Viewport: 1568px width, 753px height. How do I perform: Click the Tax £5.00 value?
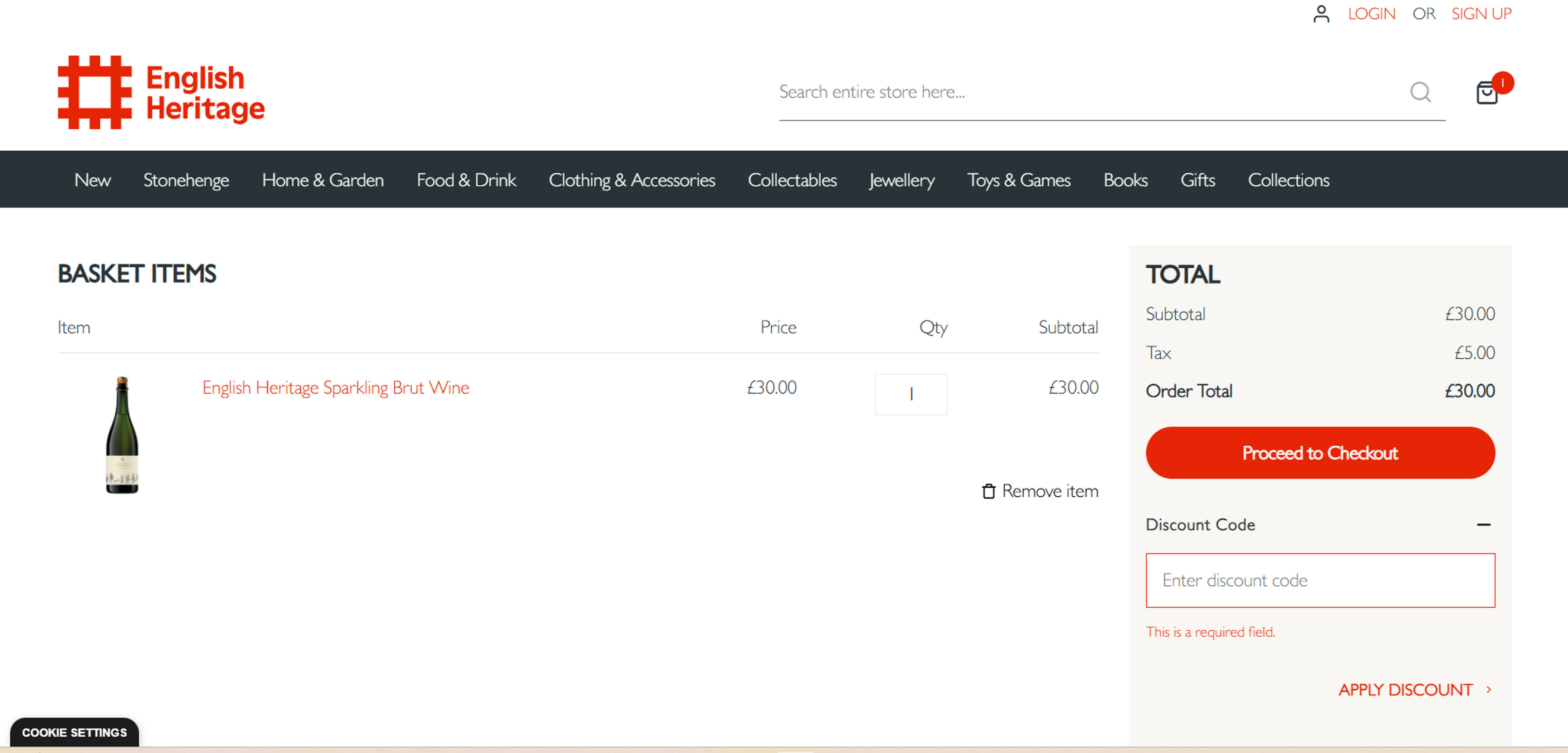(1474, 352)
